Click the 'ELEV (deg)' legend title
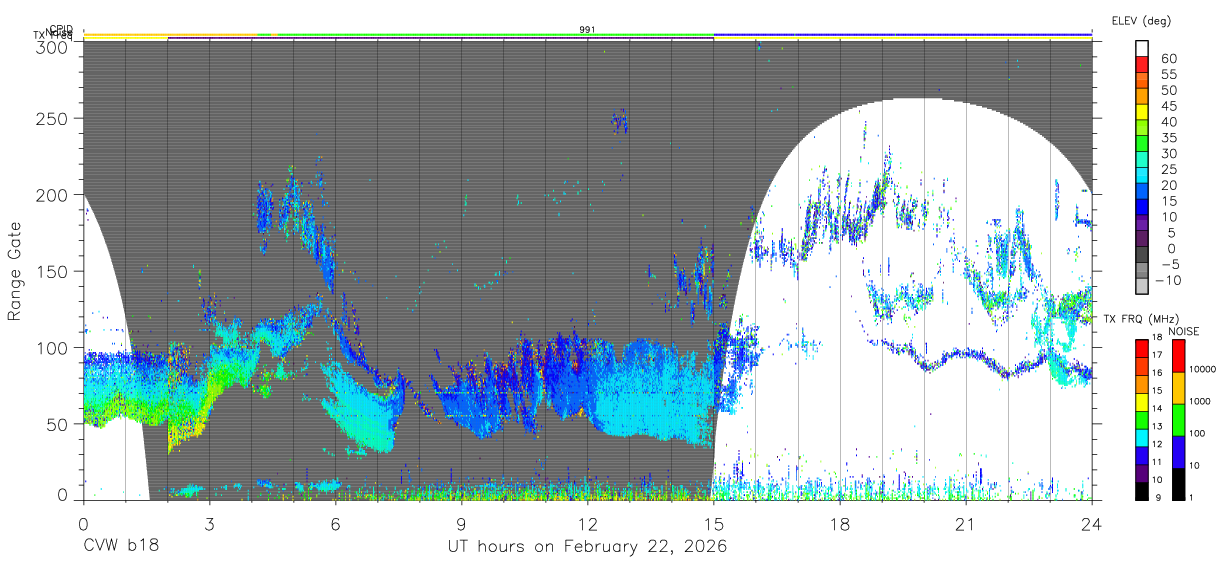1228x567 pixels. pos(1141,21)
